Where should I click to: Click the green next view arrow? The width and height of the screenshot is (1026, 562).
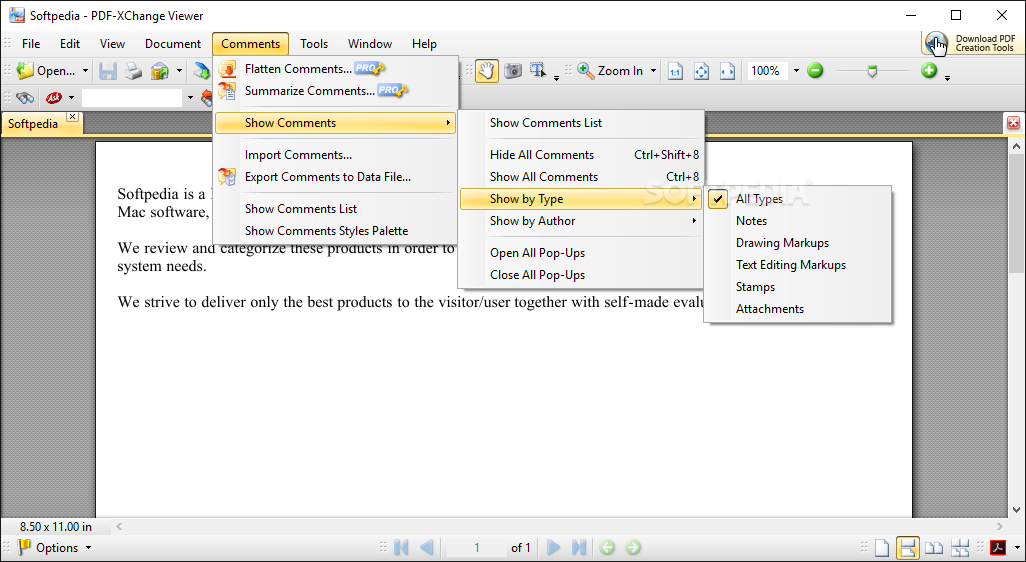click(633, 548)
